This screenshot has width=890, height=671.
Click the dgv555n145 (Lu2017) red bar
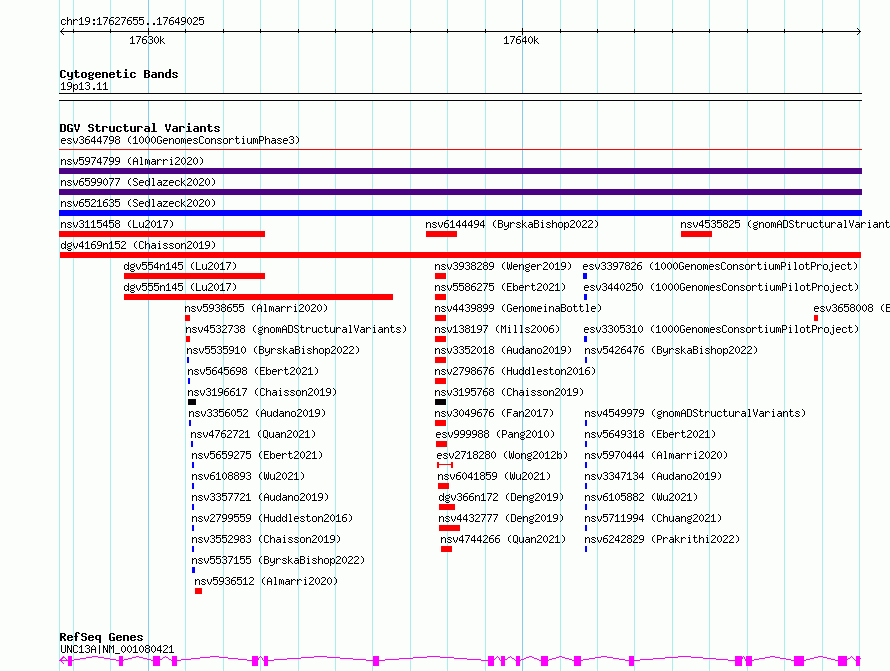tap(258, 297)
